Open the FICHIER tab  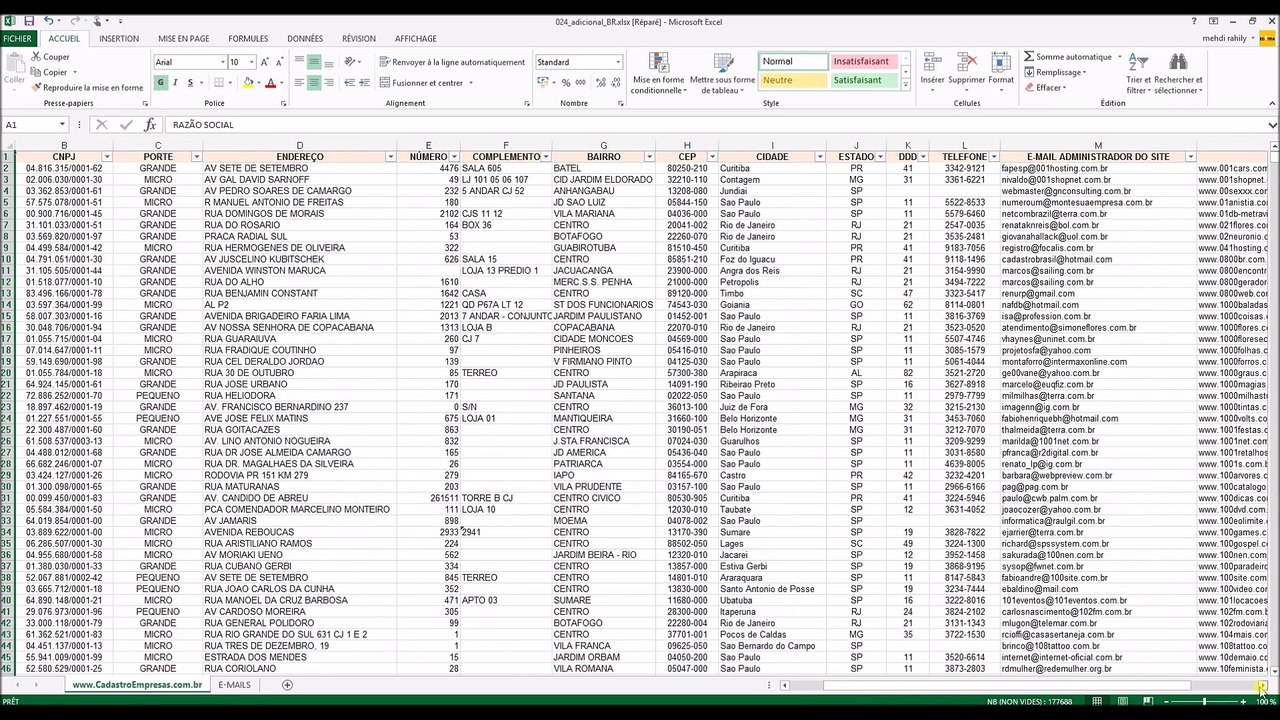pyautogui.click(x=18, y=39)
